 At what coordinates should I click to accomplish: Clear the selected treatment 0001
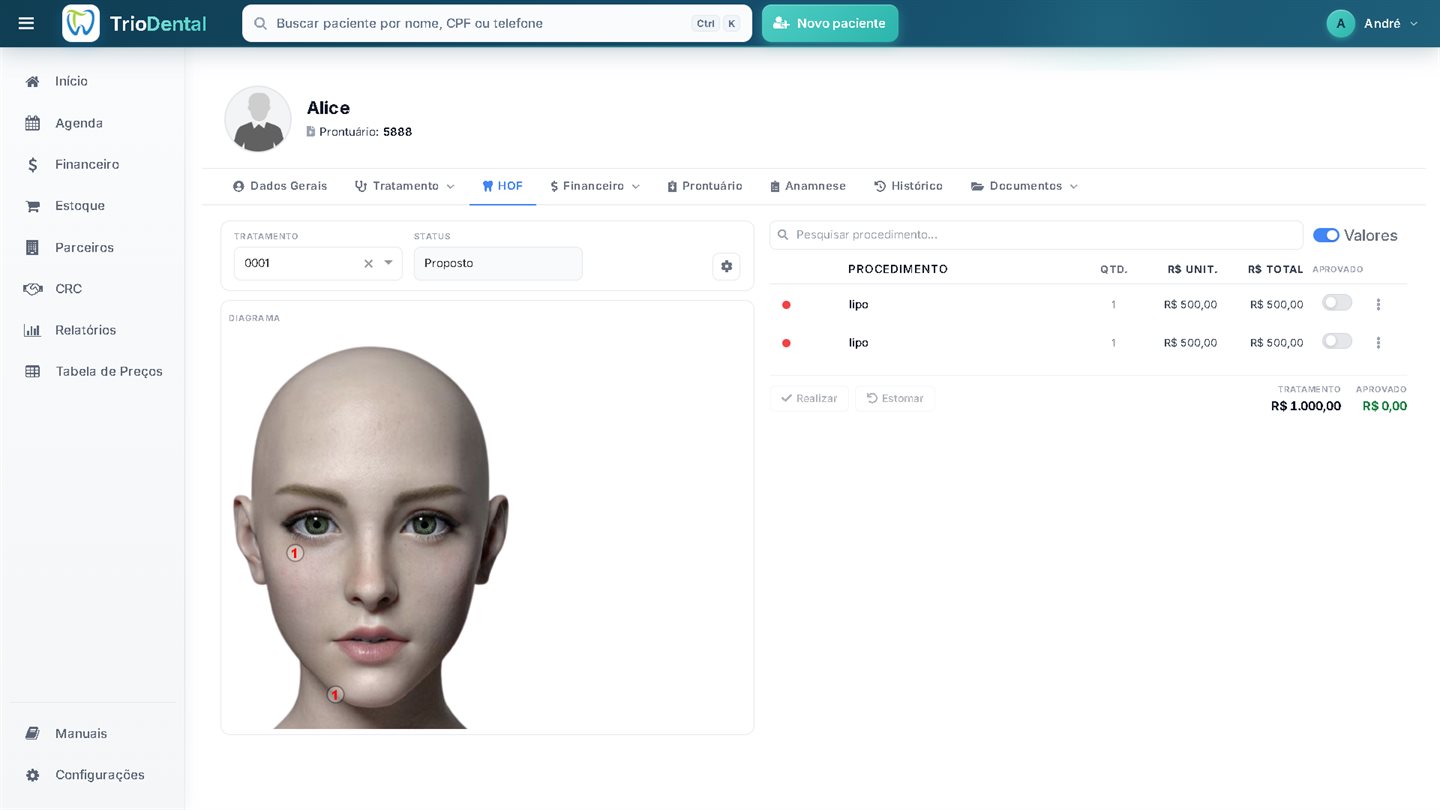[368, 264]
